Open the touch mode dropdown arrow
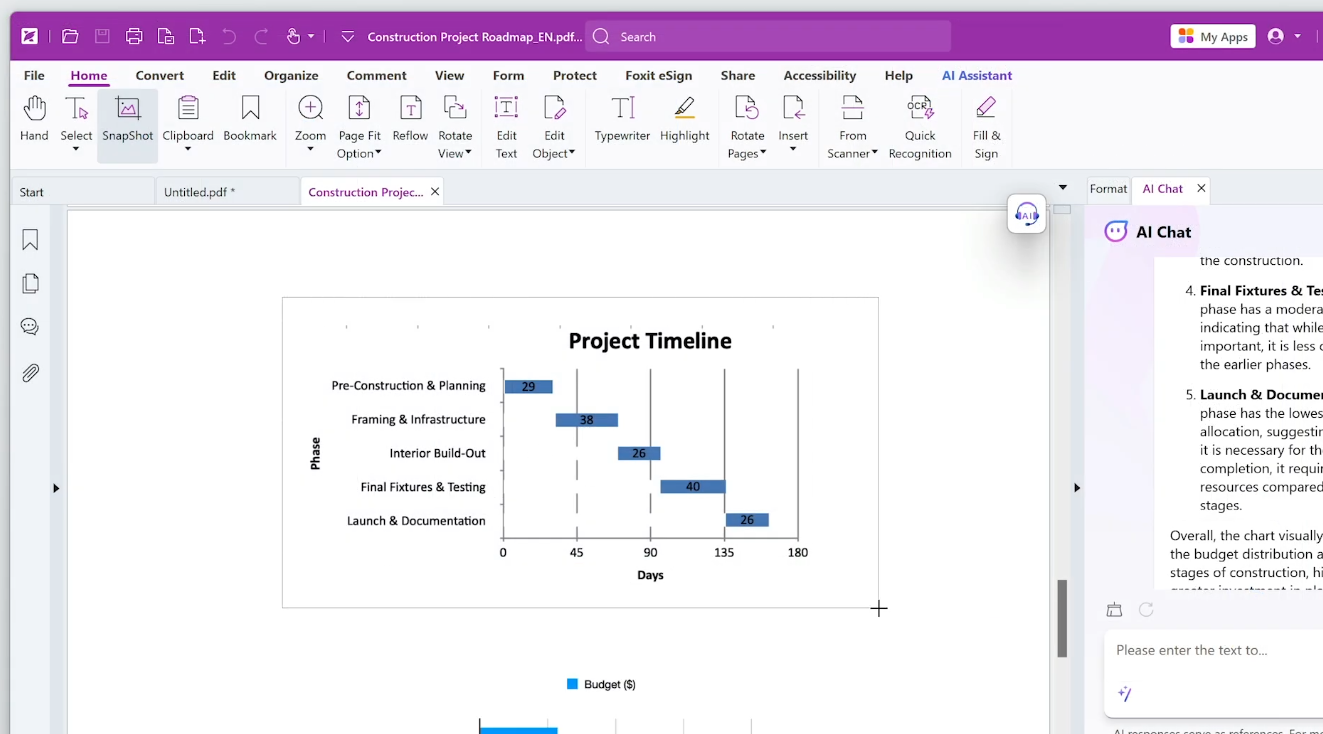Viewport: 1323px width, 734px height. pyautogui.click(x=311, y=37)
